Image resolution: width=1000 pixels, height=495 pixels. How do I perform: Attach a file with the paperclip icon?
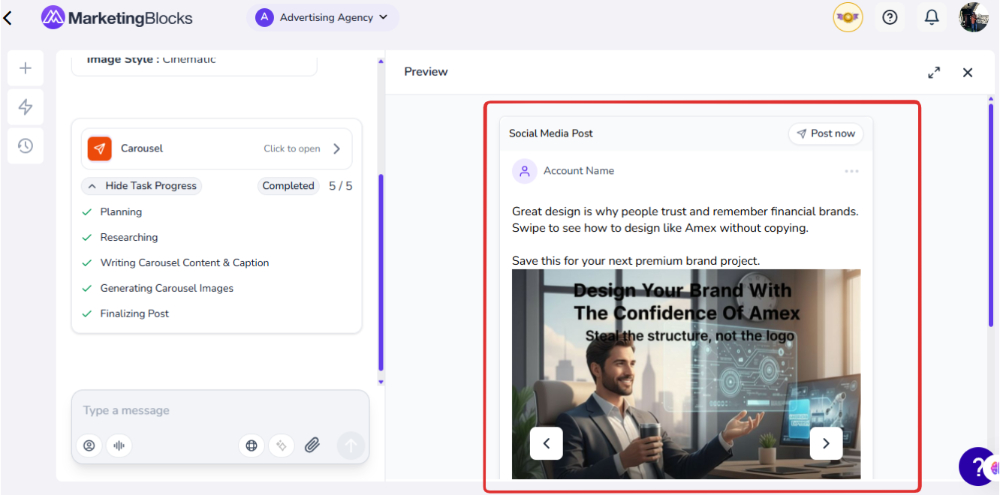[312, 446]
